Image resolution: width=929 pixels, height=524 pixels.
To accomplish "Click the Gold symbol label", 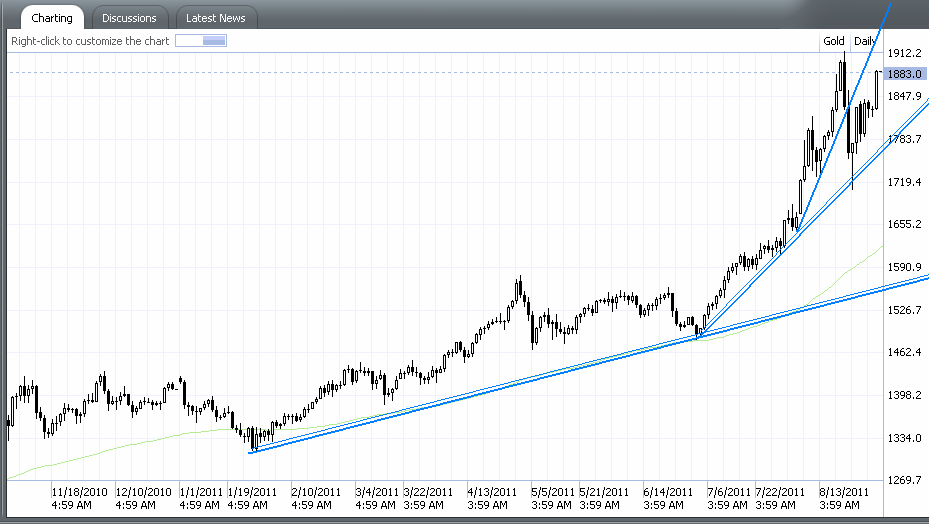I will pos(833,41).
